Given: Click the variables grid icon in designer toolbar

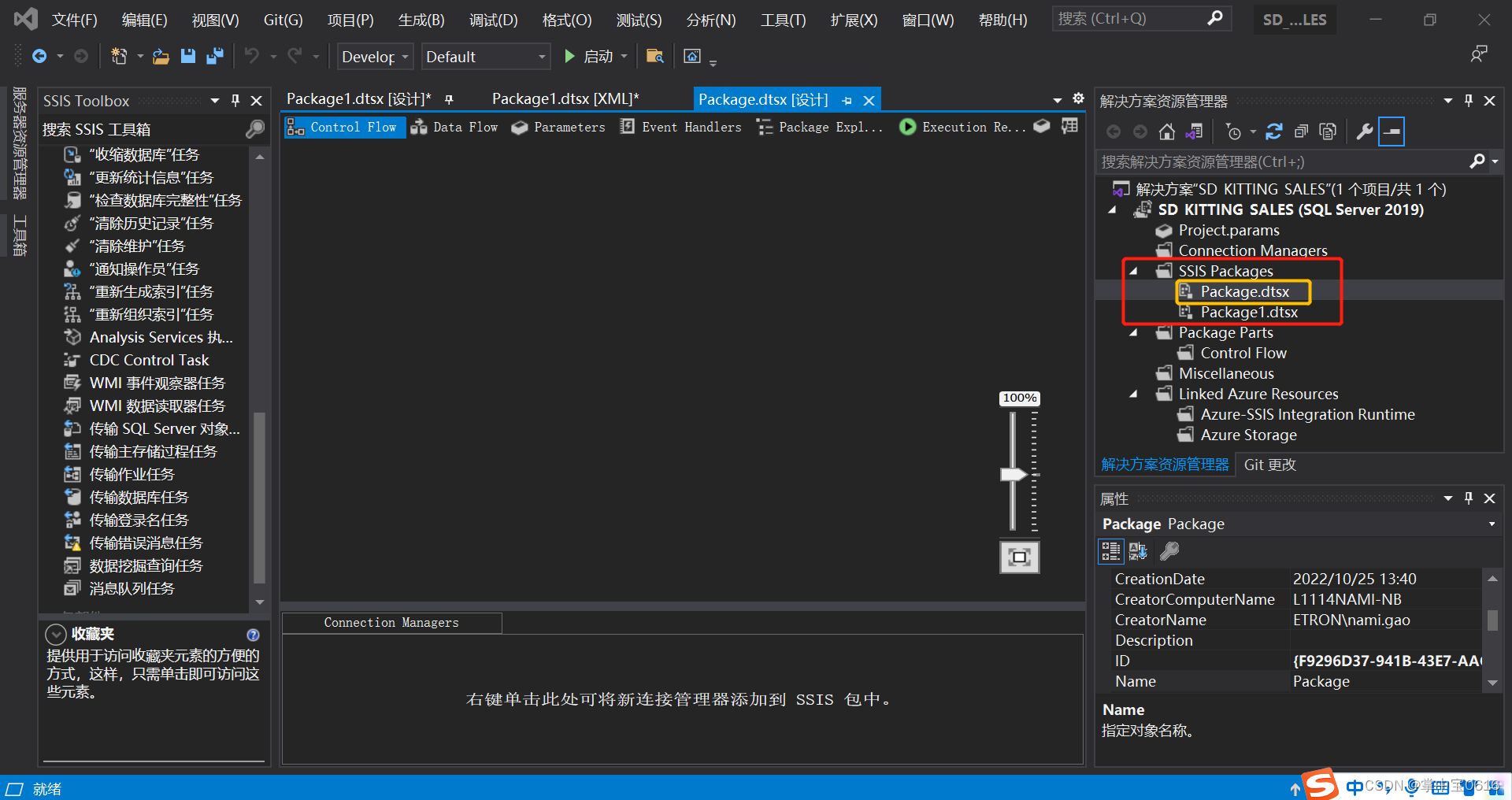Looking at the screenshot, I should tap(1069, 126).
